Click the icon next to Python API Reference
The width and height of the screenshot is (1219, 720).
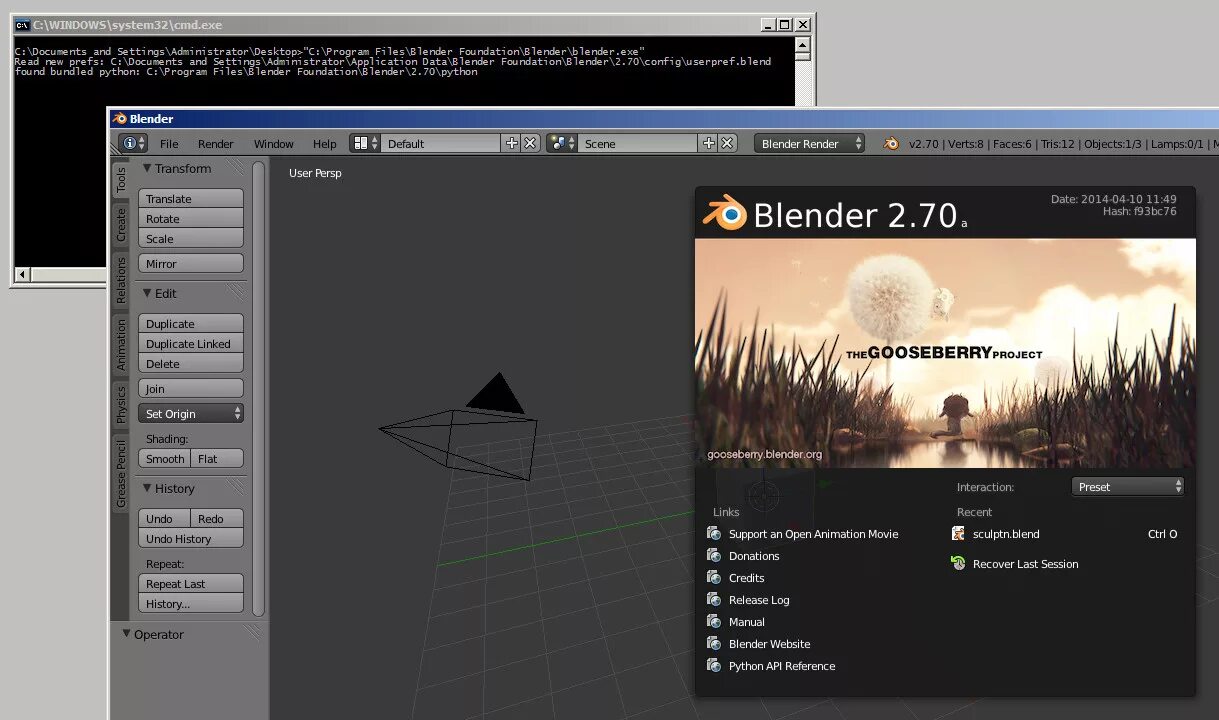714,665
